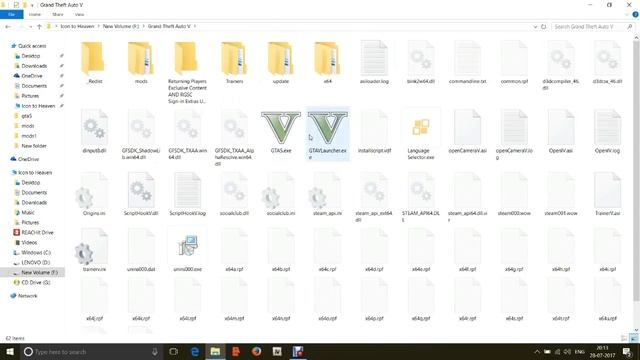This screenshot has height=360, width=640.
Task: Open the mods1 folder in sidebar
Action: [x=29, y=136]
